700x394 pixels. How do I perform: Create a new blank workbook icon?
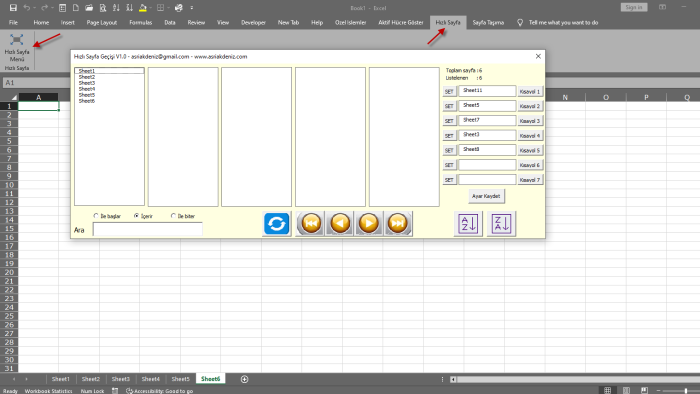tap(76, 8)
